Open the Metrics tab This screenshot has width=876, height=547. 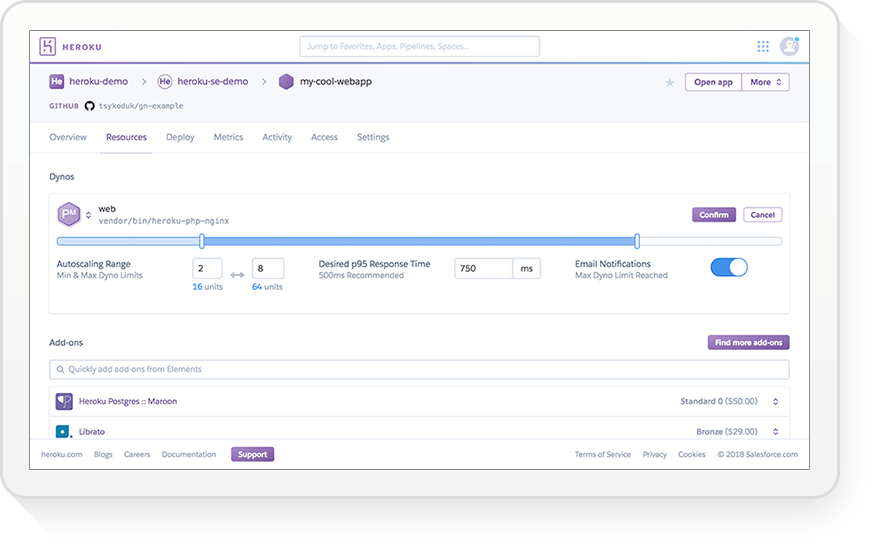point(228,137)
